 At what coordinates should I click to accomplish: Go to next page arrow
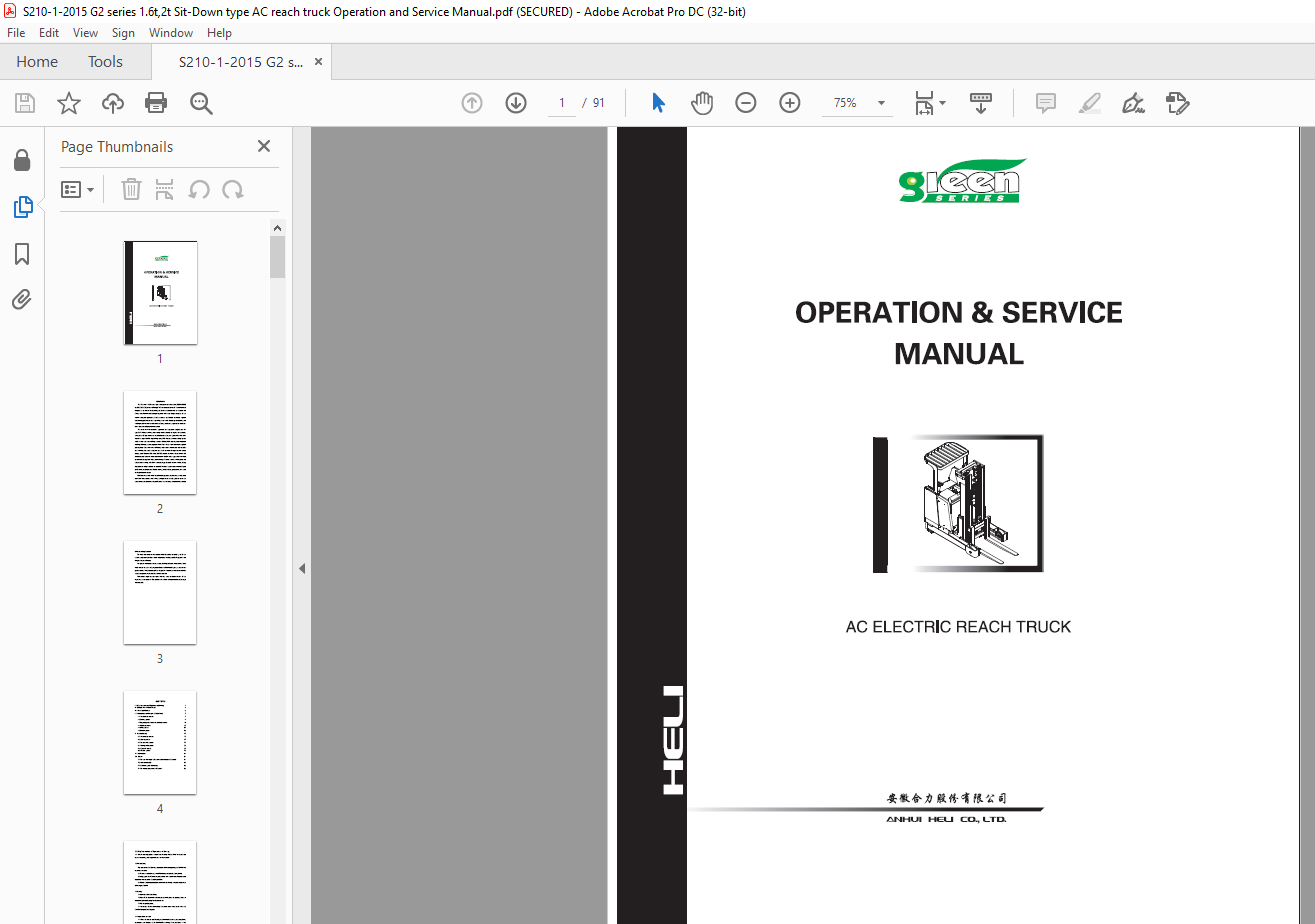(x=516, y=103)
